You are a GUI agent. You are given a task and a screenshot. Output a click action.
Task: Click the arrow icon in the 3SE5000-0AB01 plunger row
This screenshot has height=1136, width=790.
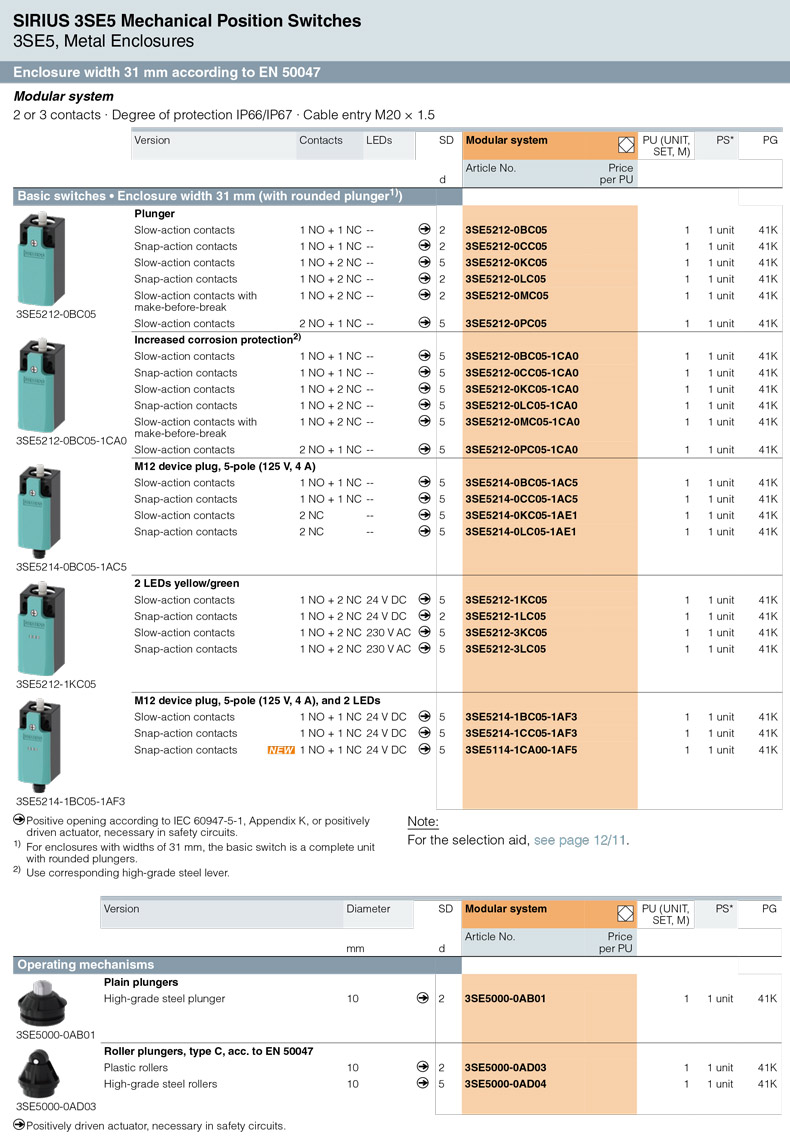click(425, 998)
